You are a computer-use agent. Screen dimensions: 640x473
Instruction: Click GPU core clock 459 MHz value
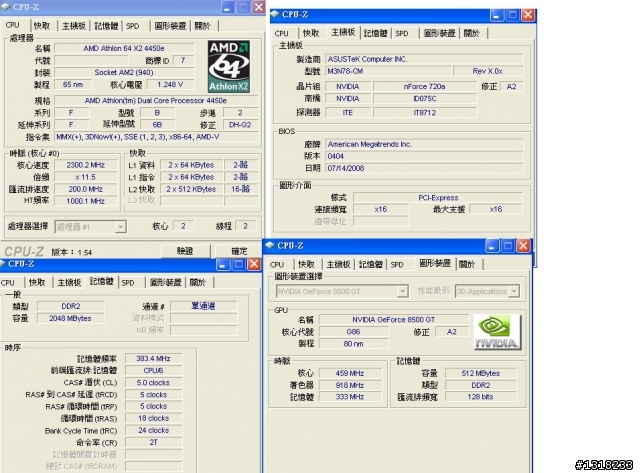pos(350,373)
